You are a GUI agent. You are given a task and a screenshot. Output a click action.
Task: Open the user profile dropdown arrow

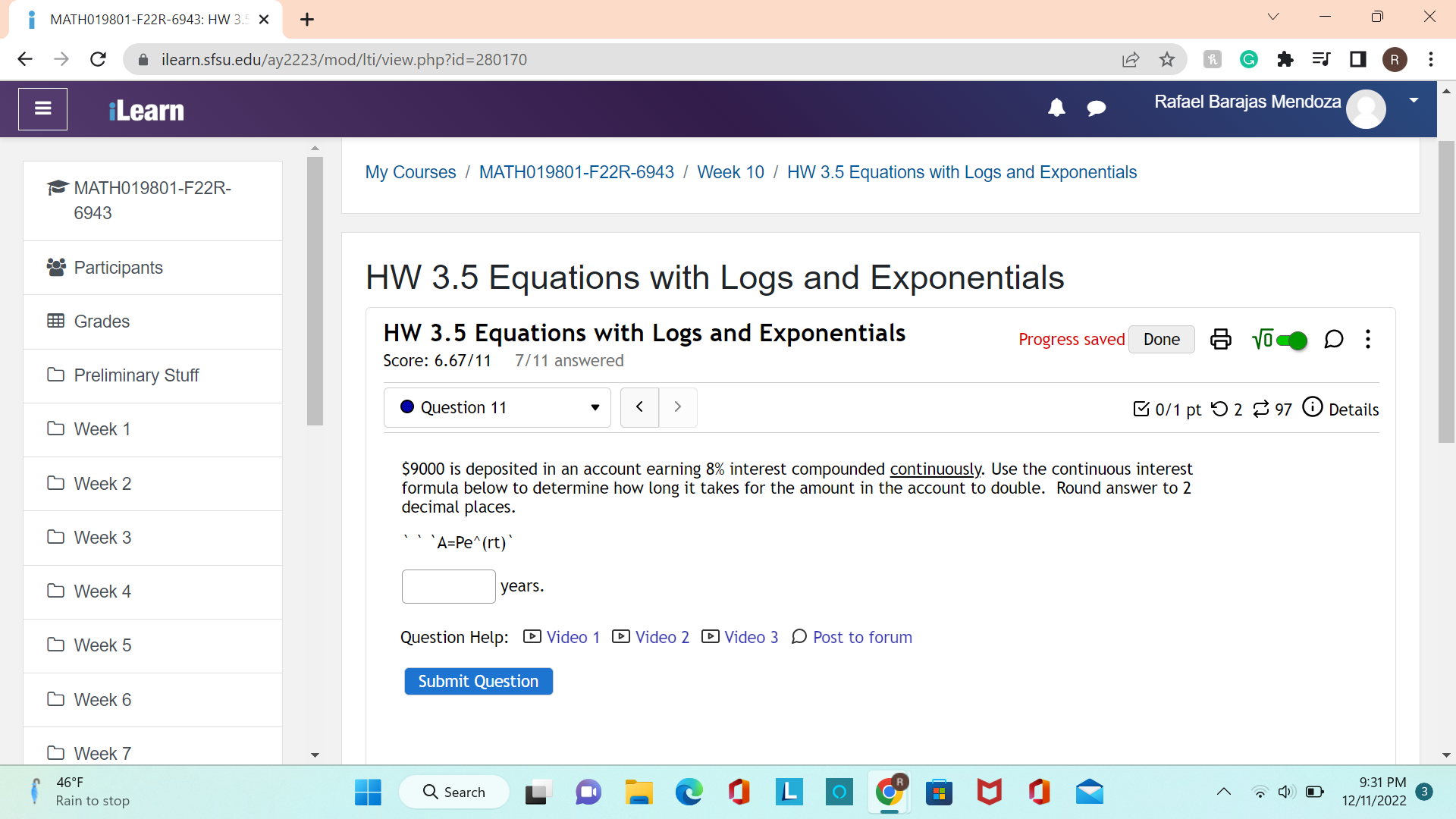tap(1414, 100)
